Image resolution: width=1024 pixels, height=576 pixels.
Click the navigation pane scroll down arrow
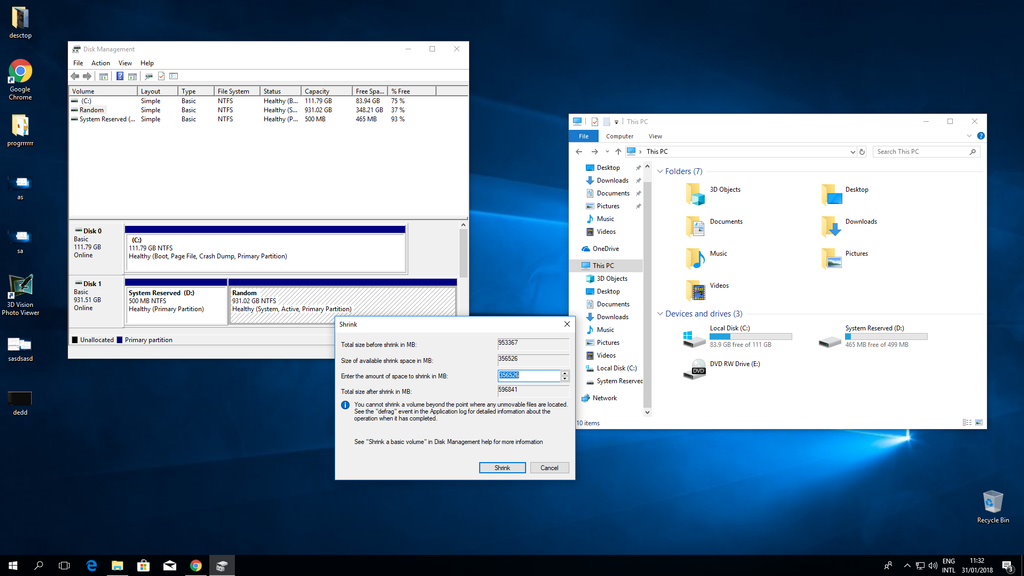click(x=647, y=412)
